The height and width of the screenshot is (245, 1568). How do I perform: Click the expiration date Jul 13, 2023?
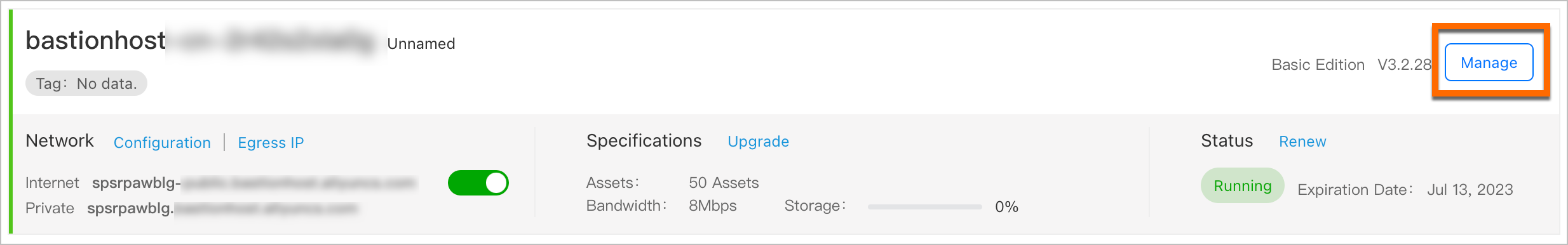click(x=1470, y=190)
